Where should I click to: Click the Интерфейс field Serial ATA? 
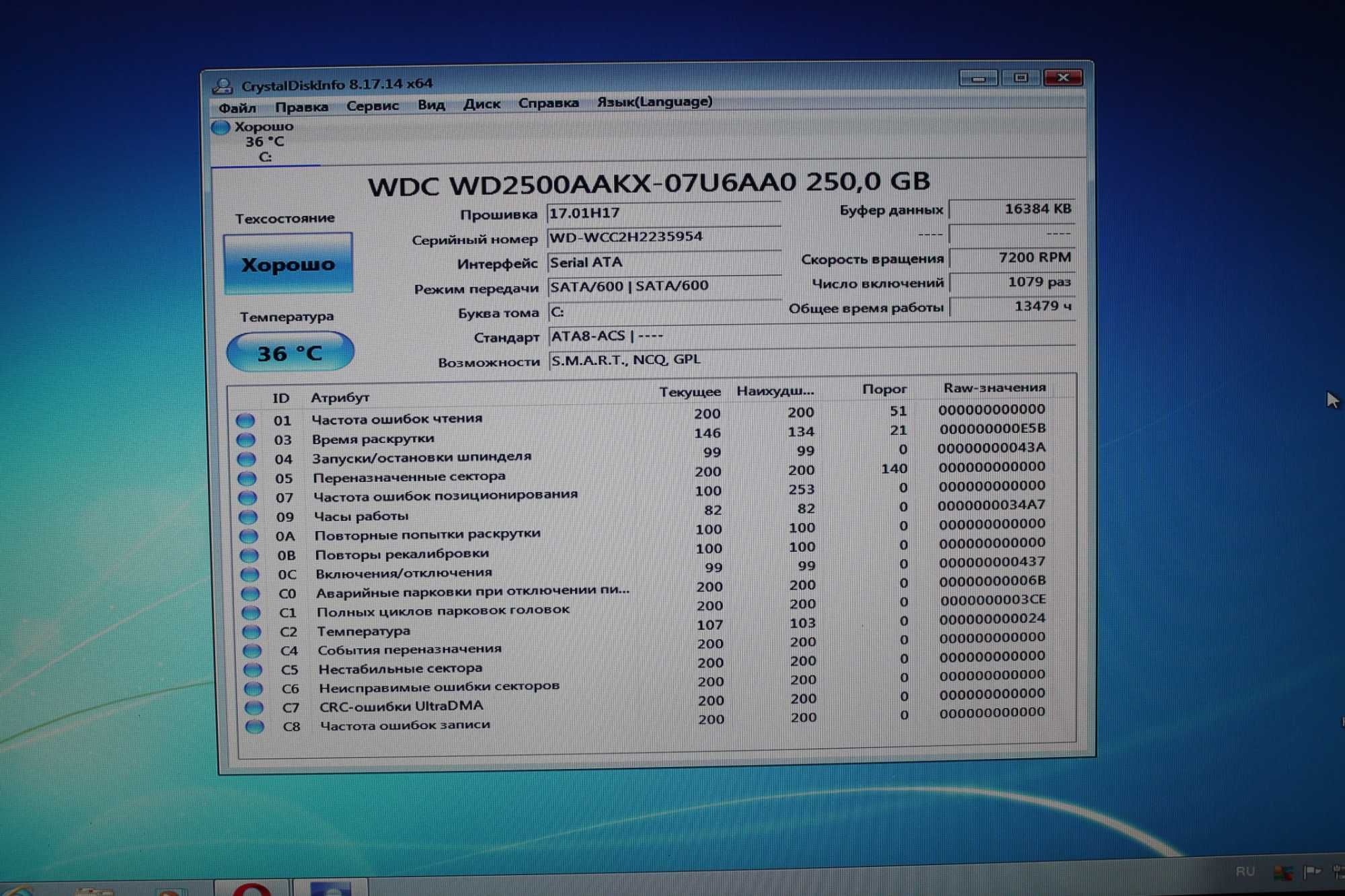(x=664, y=263)
